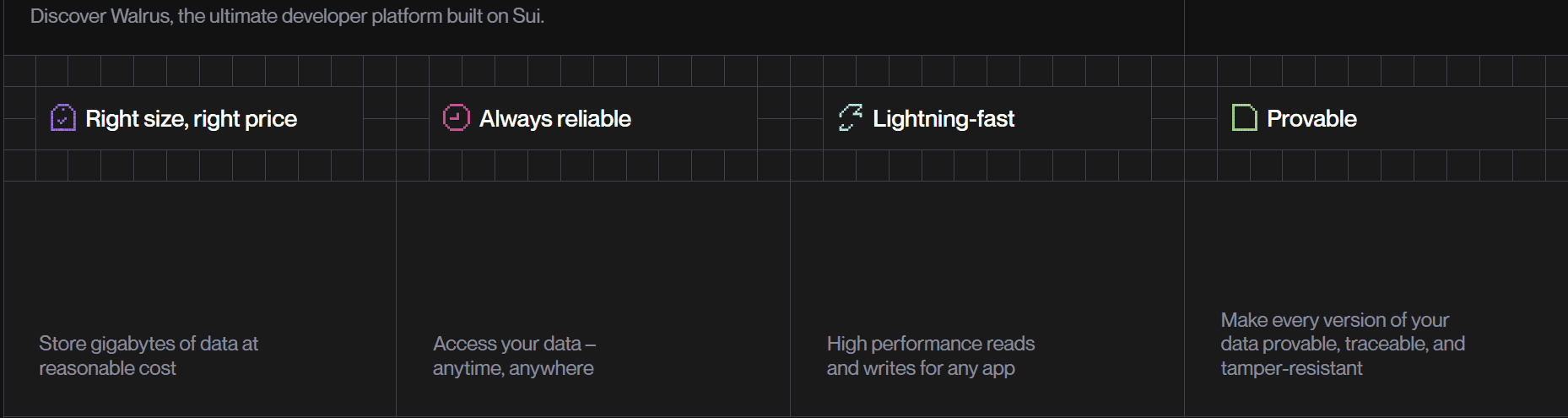Screen dimensions: 1568x418
Task: Click "Store gigabytes of data at reasonable cost" text
Action: [x=149, y=356]
